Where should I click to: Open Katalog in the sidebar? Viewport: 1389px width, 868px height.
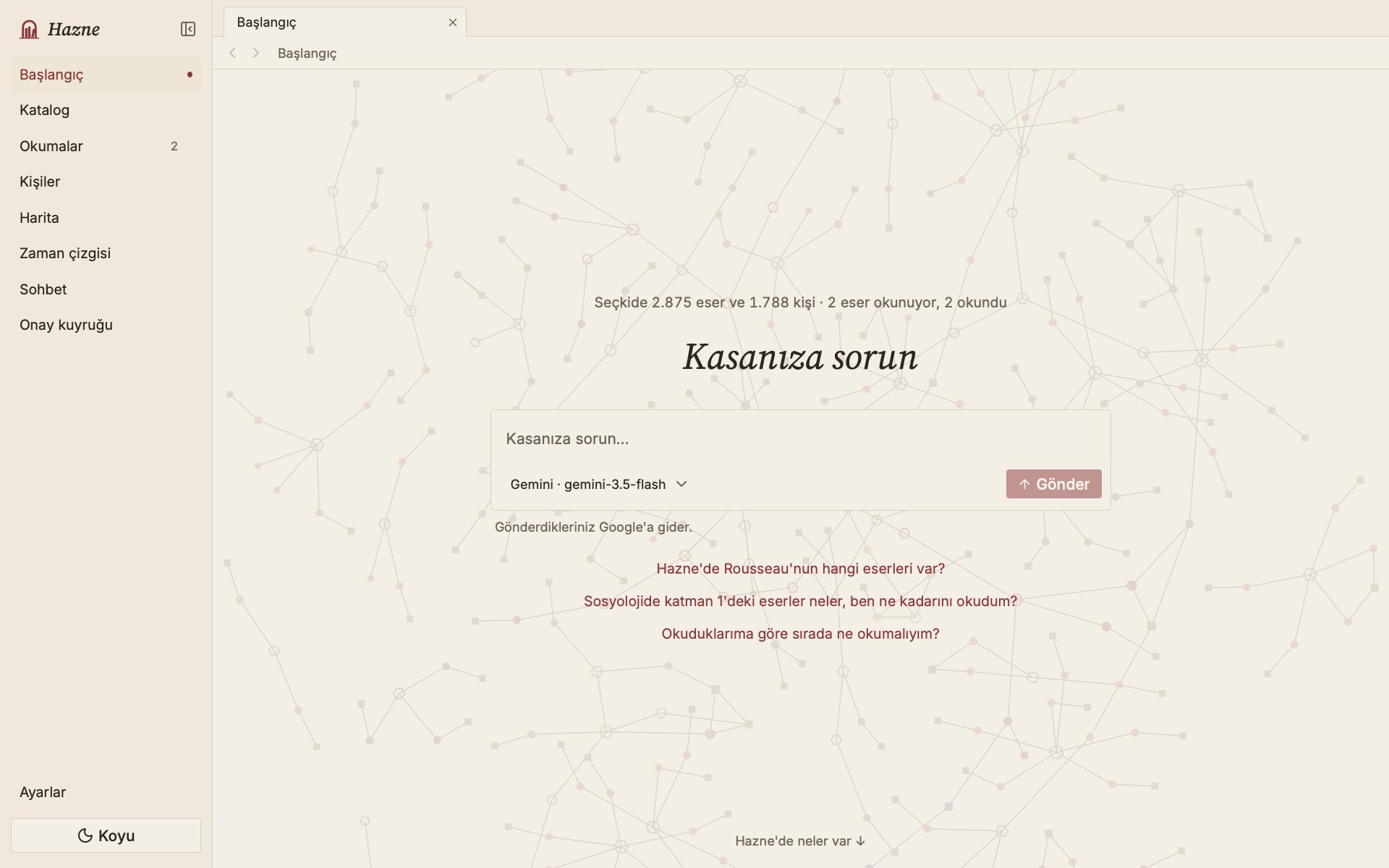coord(106,110)
